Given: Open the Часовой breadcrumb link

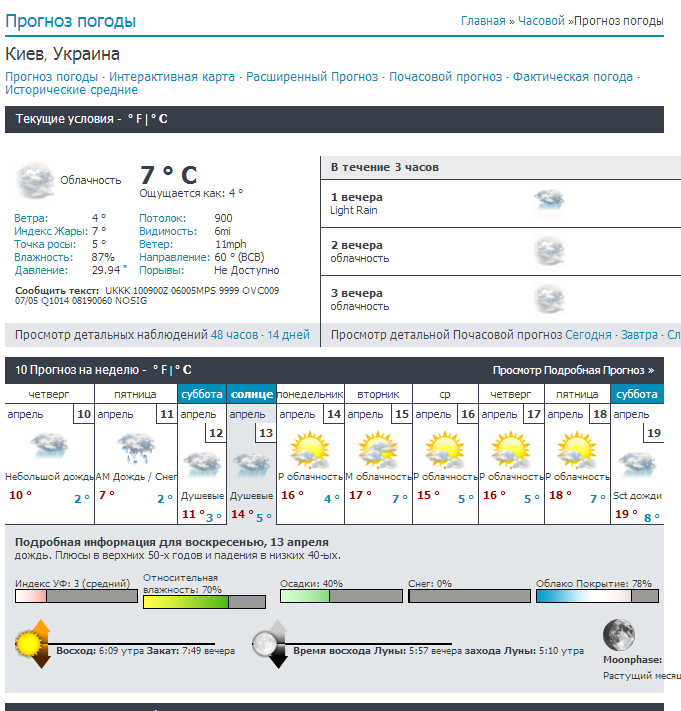Looking at the screenshot, I should [541, 21].
